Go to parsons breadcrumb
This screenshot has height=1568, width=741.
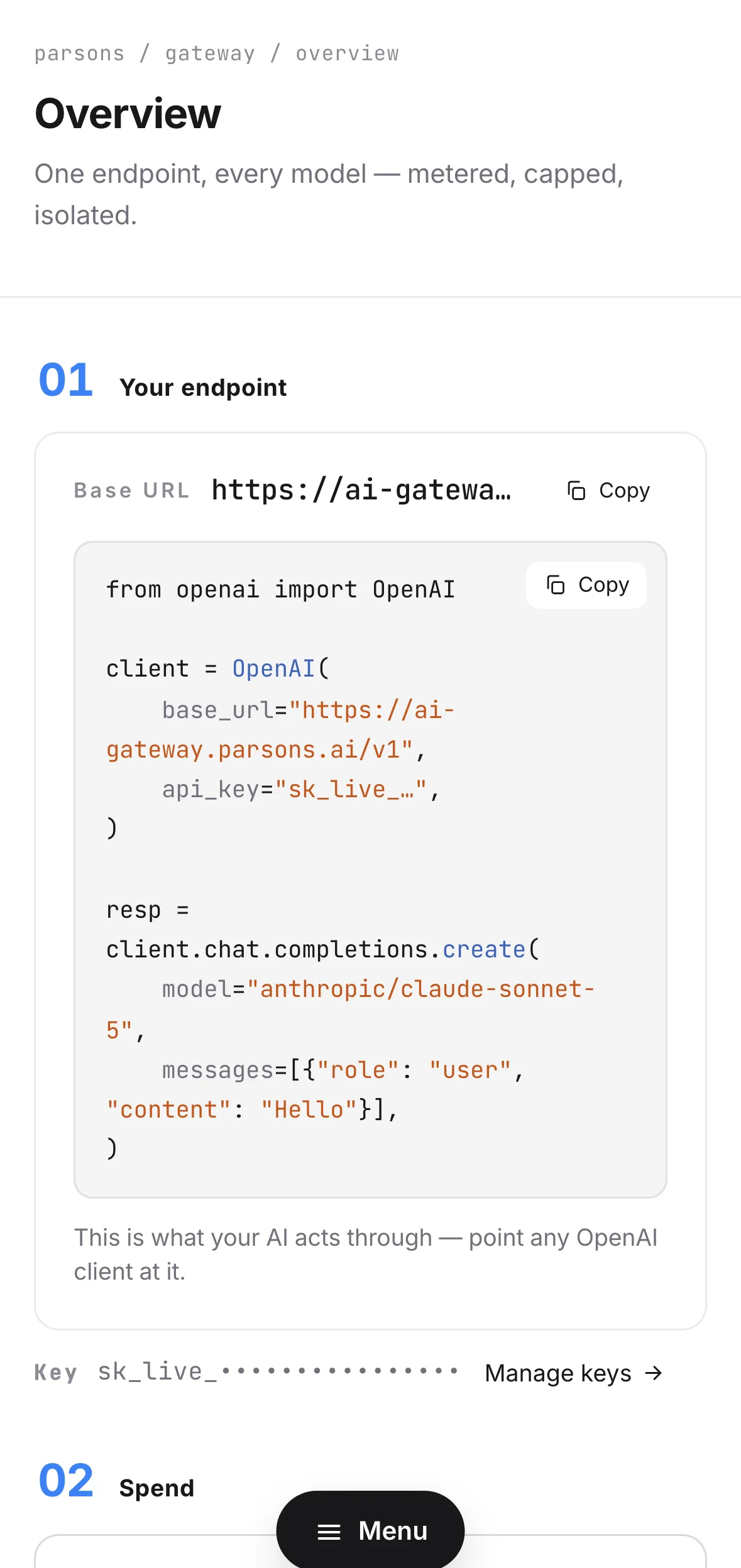tap(80, 53)
